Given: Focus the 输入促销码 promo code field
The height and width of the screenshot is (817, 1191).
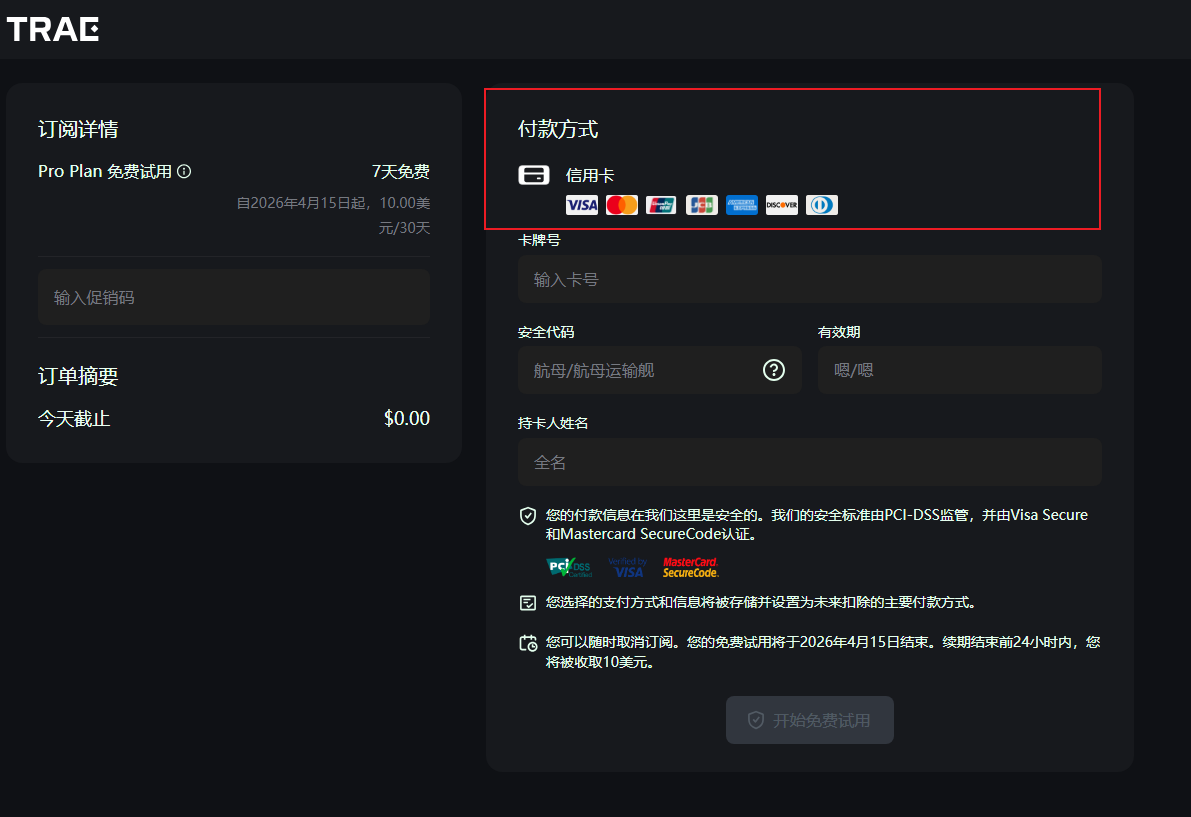Looking at the screenshot, I should coord(234,297).
